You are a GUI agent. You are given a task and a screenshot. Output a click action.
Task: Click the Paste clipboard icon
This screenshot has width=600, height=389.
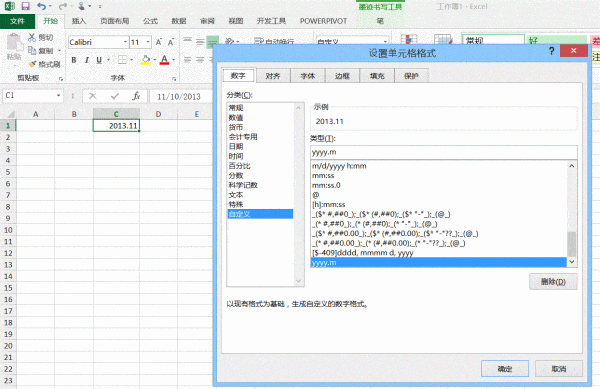click(x=14, y=43)
